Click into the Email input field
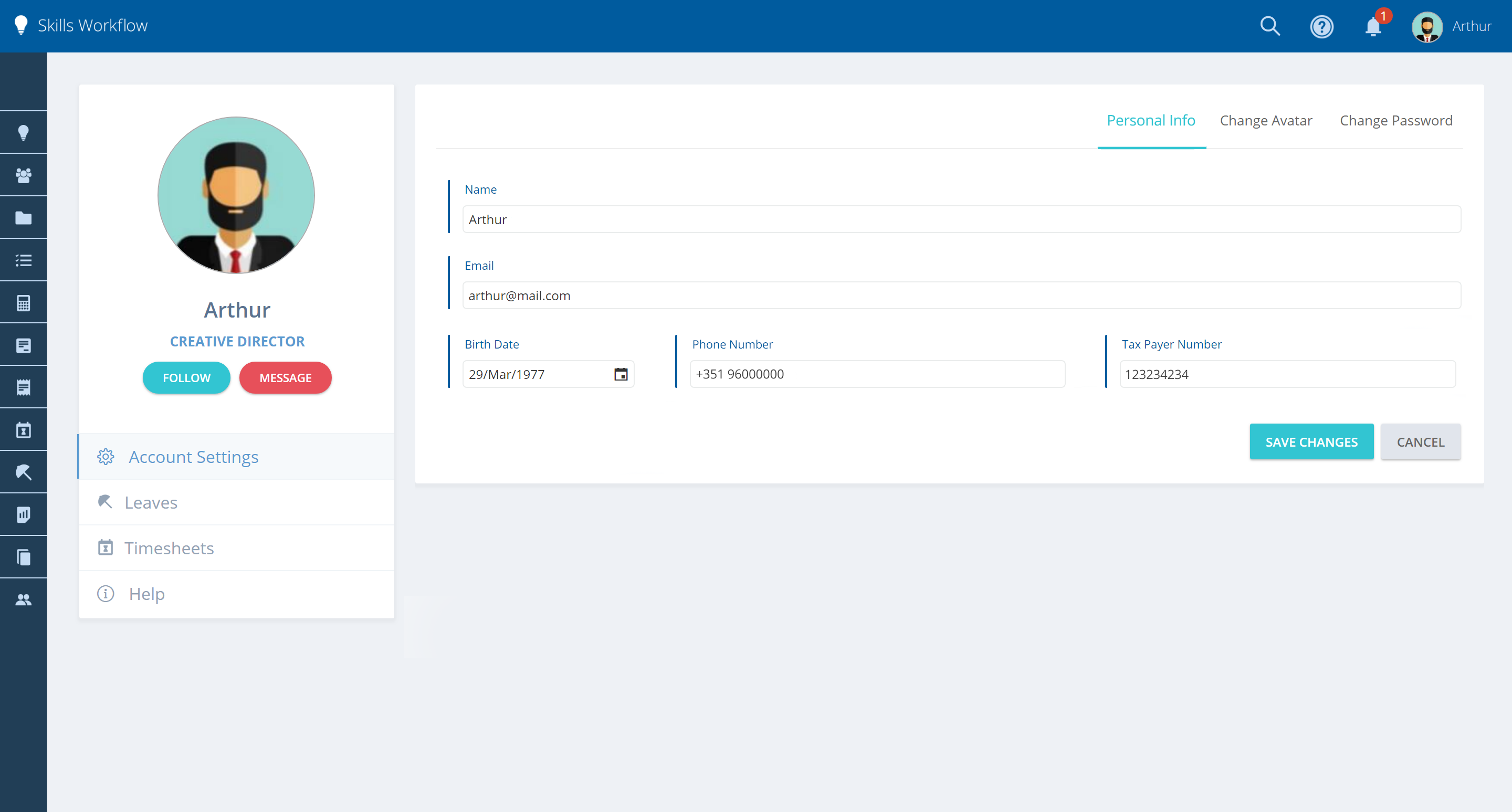 tap(961, 296)
